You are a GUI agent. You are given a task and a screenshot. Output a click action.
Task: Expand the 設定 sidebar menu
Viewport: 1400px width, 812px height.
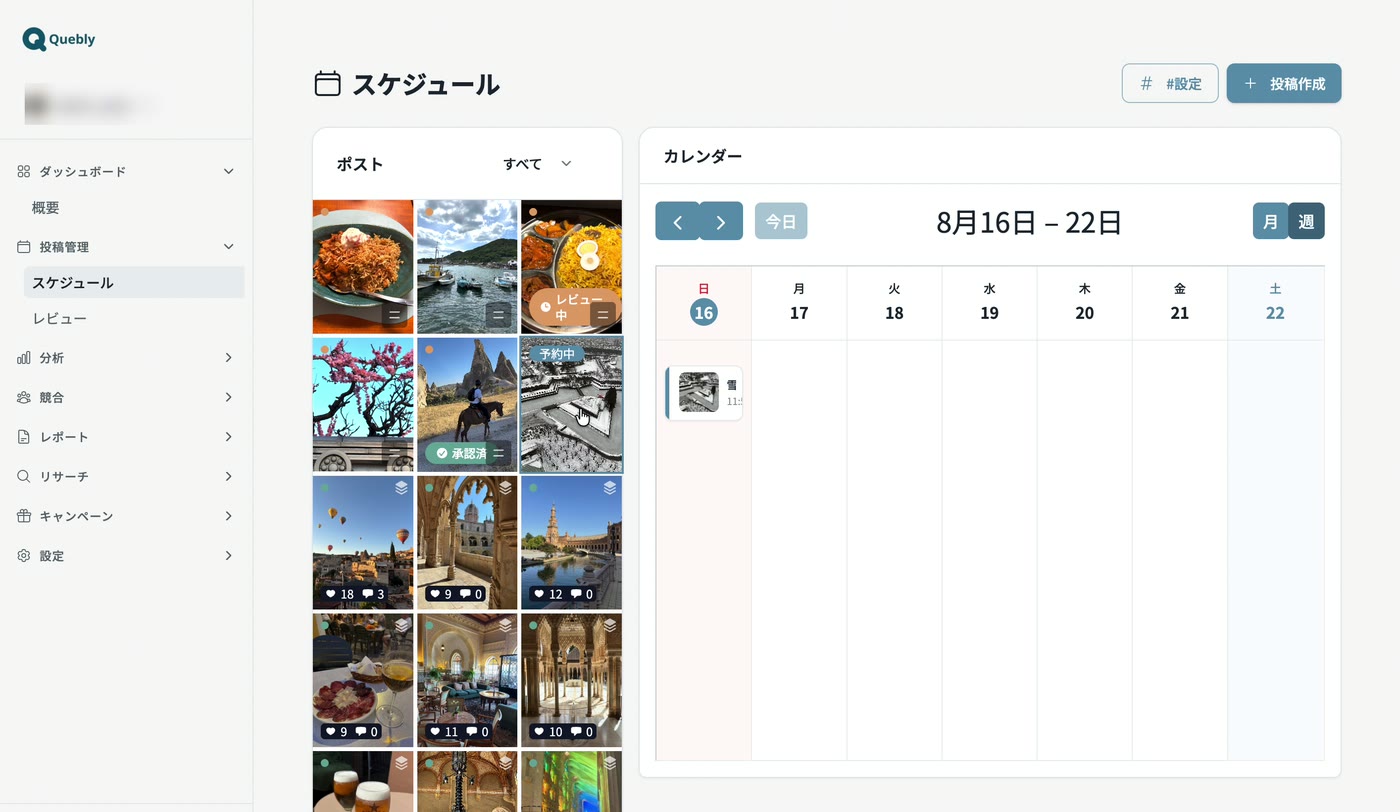pyautogui.click(x=228, y=555)
